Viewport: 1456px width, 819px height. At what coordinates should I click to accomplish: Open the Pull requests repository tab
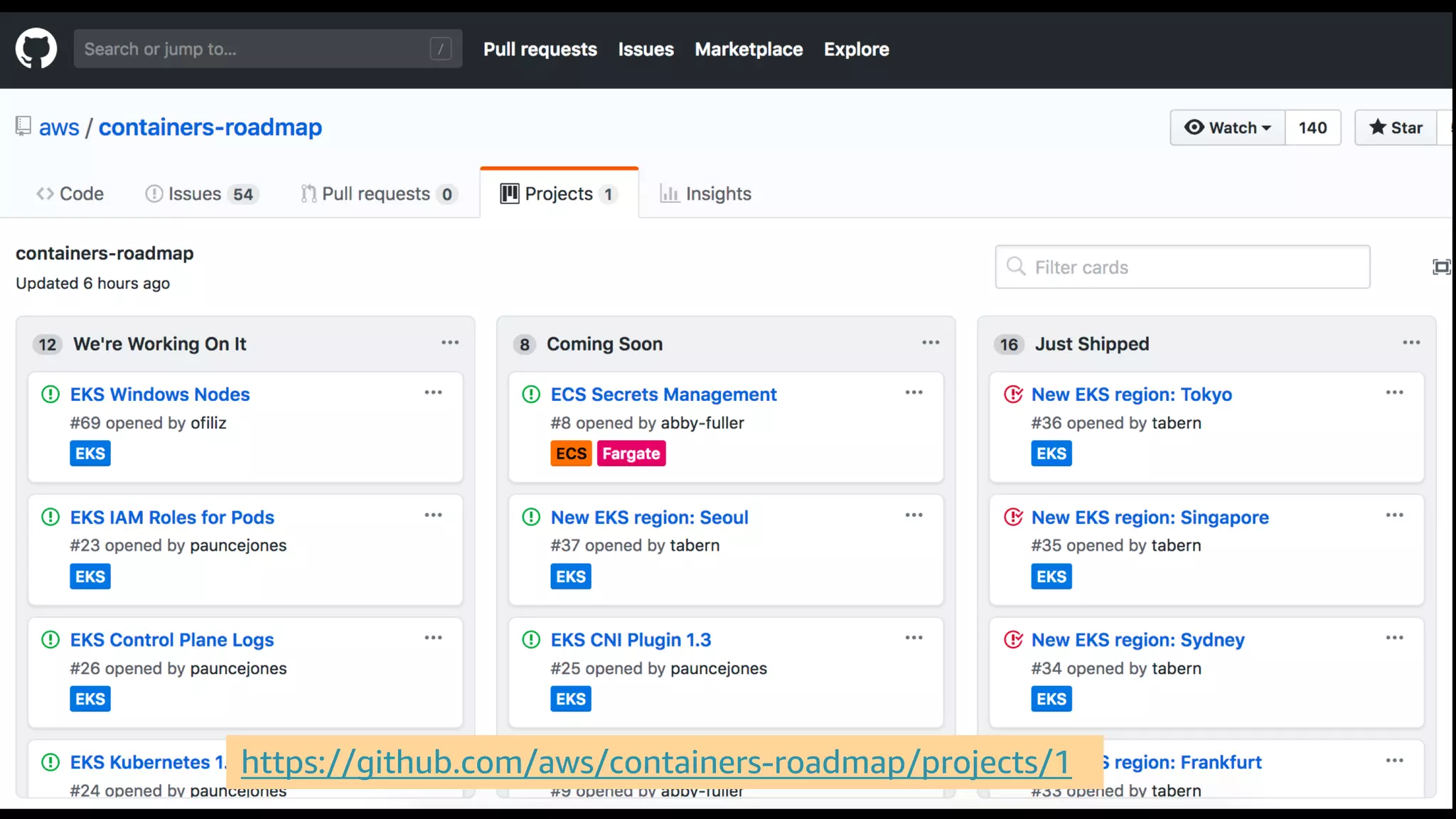(379, 193)
